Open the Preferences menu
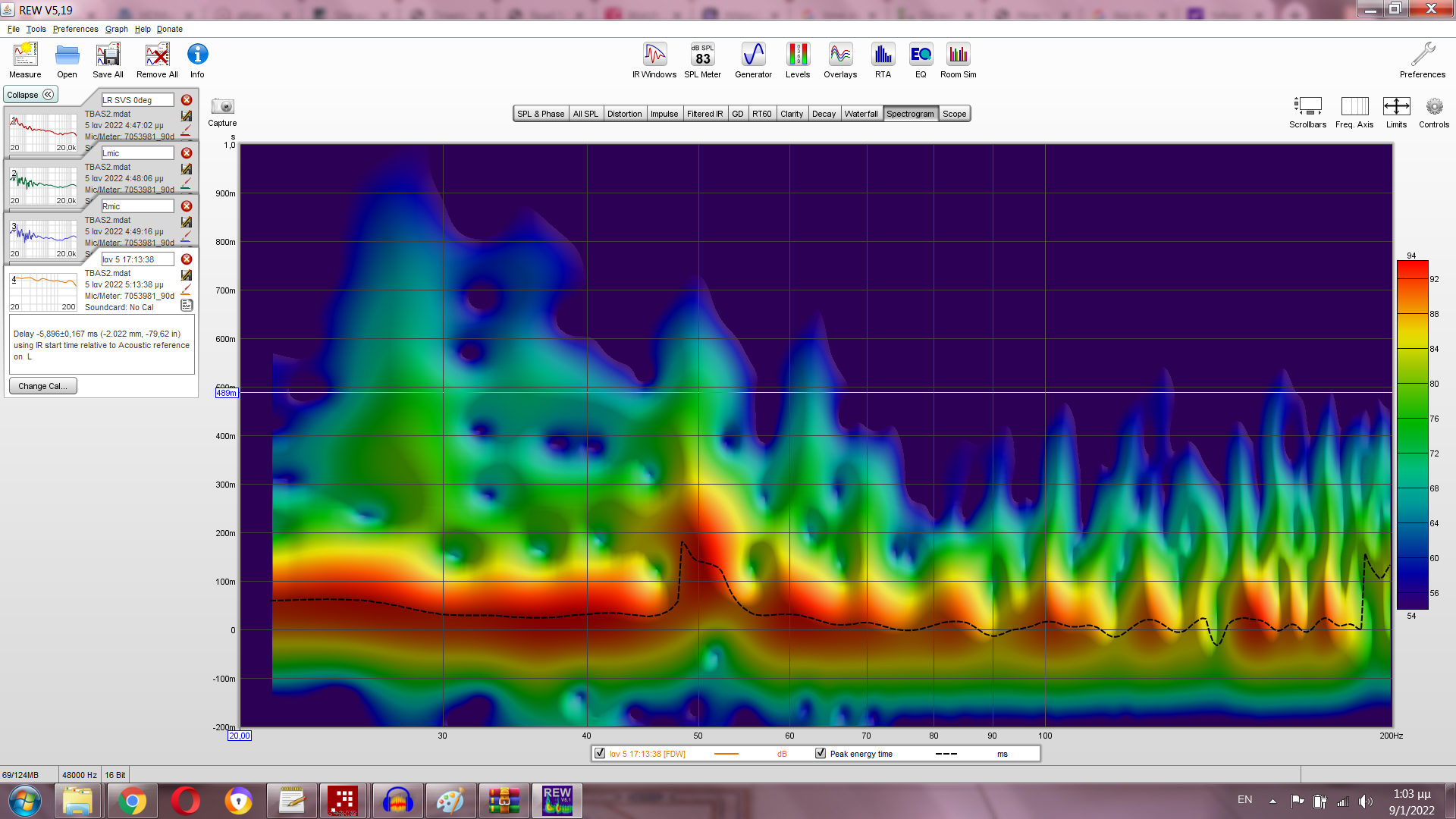1456x819 pixels. pos(75,29)
